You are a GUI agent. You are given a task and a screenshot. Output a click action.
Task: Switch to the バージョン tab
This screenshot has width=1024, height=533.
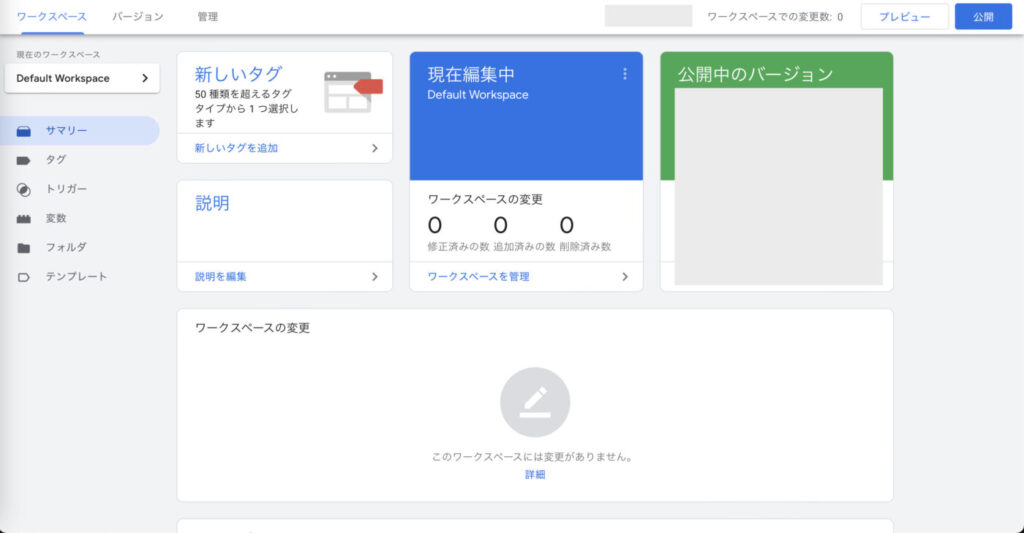138,17
